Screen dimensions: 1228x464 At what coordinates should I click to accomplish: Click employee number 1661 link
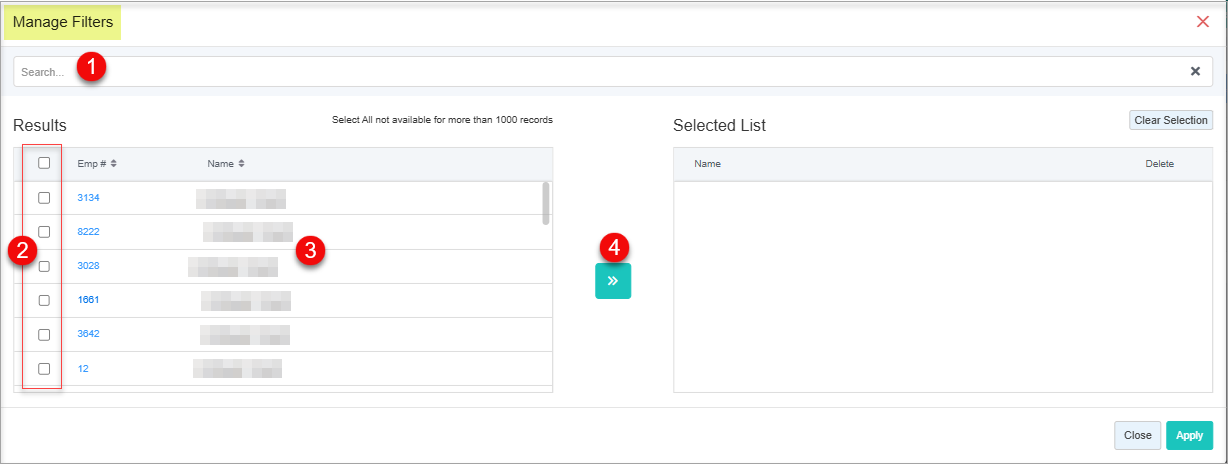pos(88,300)
